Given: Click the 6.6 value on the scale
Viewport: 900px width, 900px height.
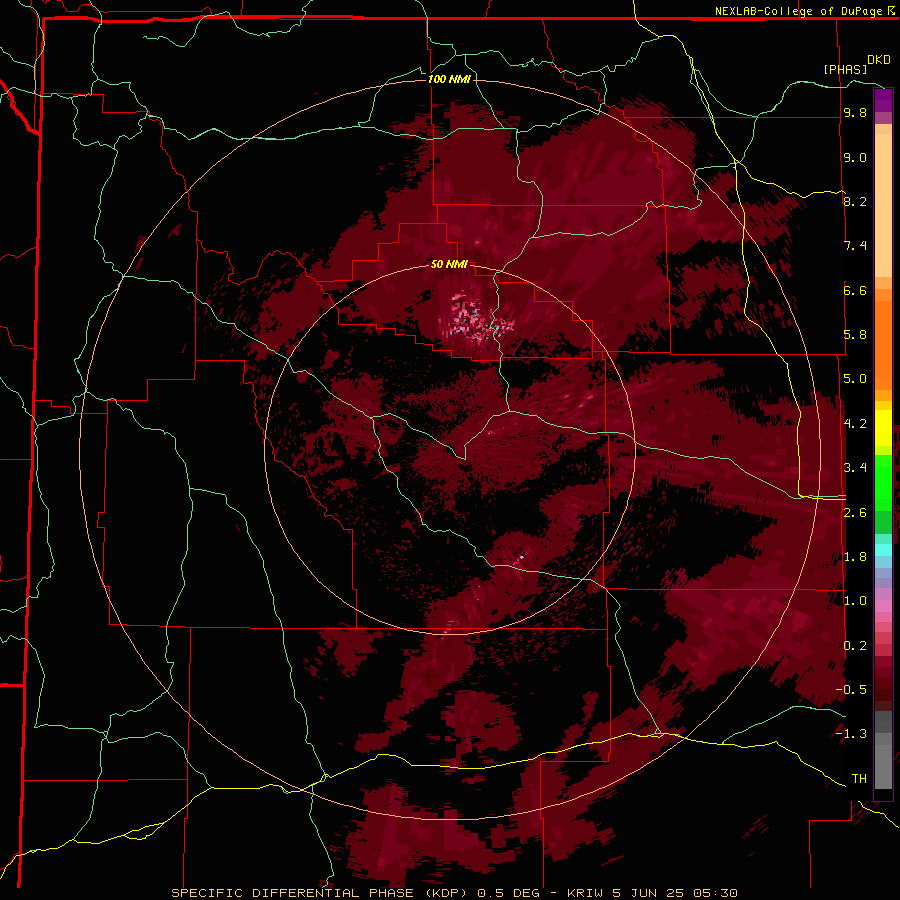Looking at the screenshot, I should pyautogui.click(x=855, y=290).
